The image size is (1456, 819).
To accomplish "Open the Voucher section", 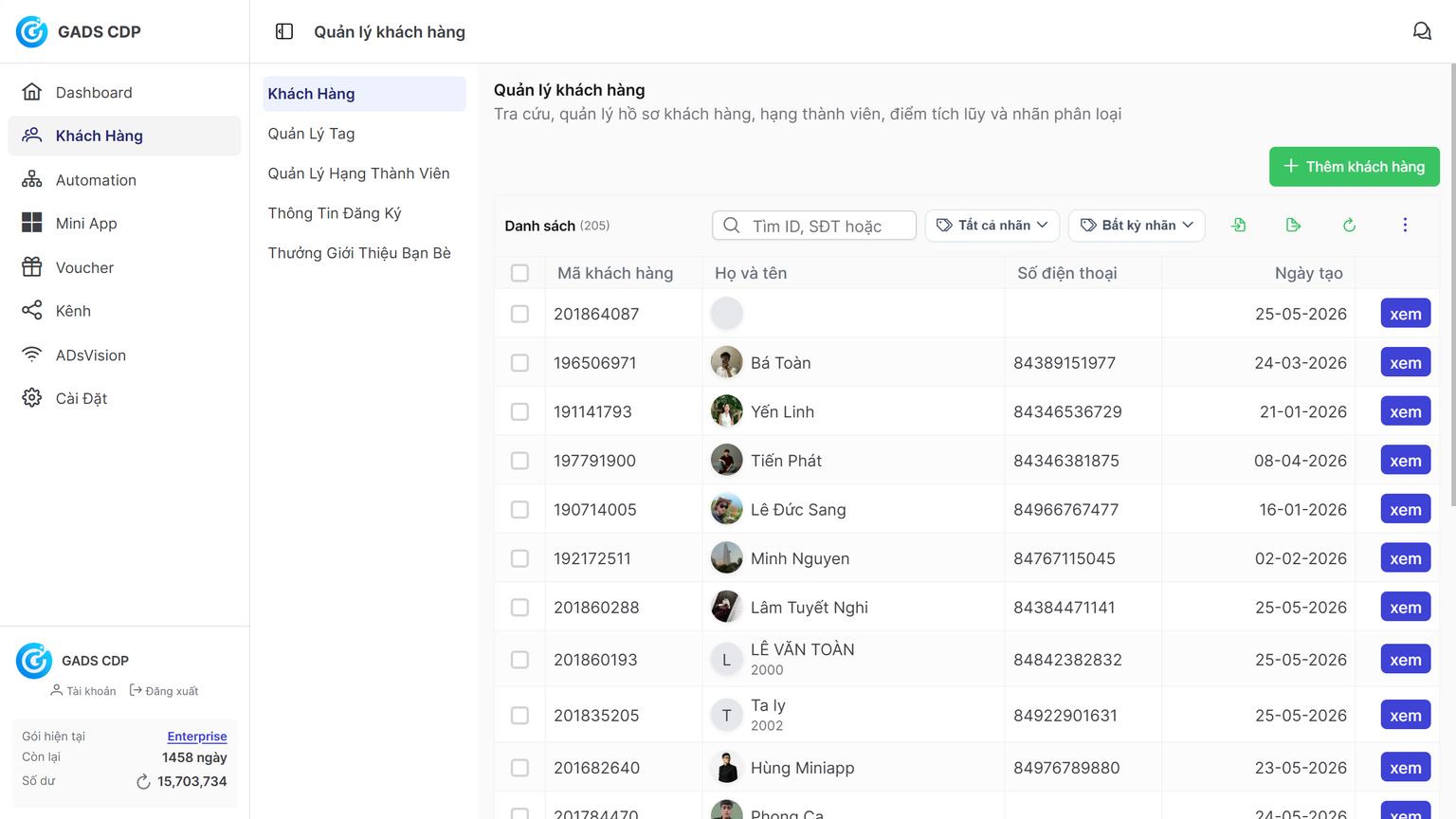I will 124,267.
